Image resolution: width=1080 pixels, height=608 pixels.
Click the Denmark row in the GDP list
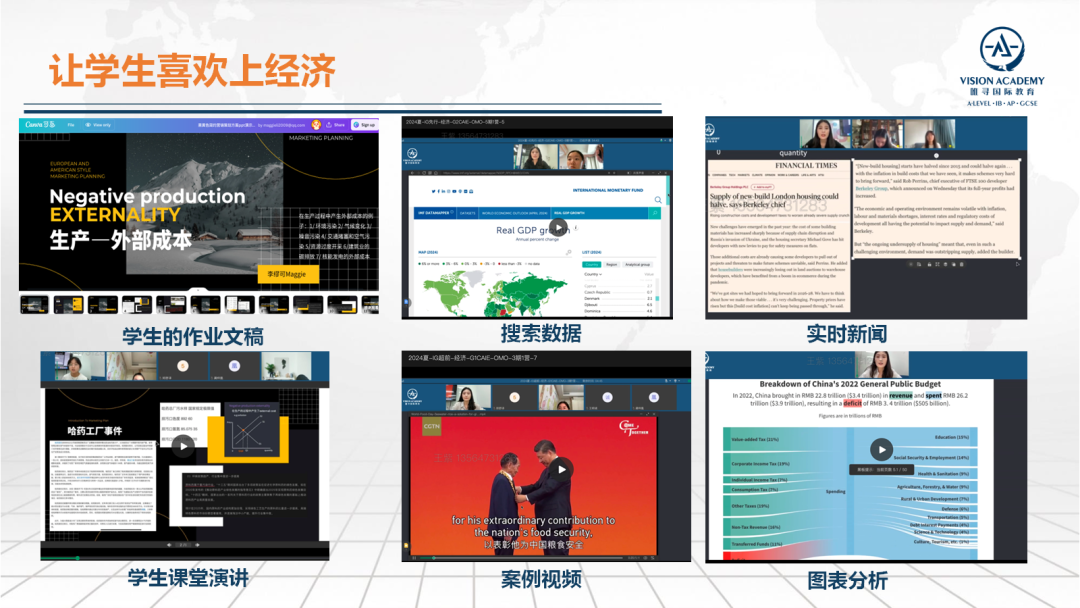[x=619, y=299]
